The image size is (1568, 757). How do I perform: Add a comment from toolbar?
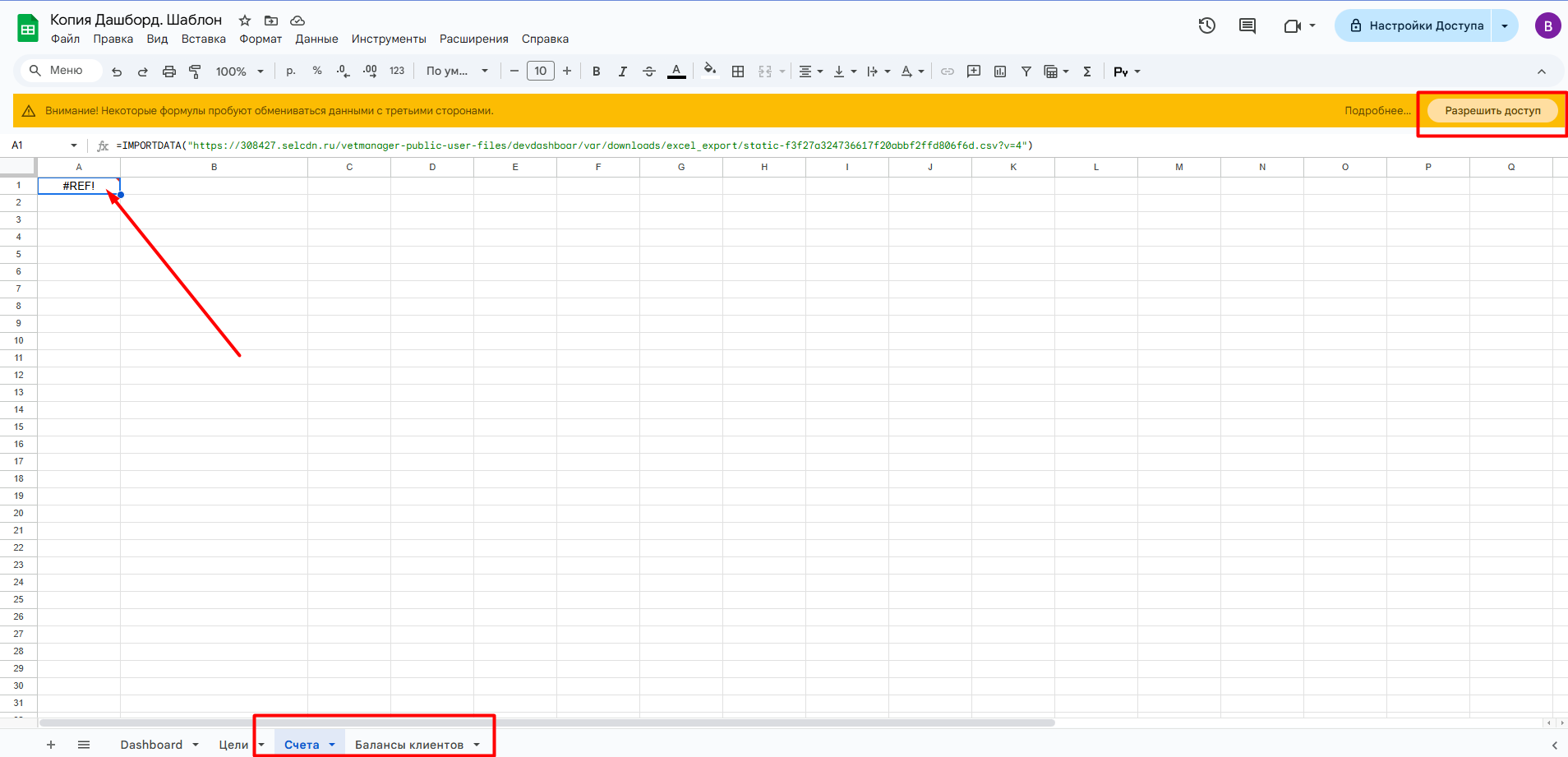(974, 72)
